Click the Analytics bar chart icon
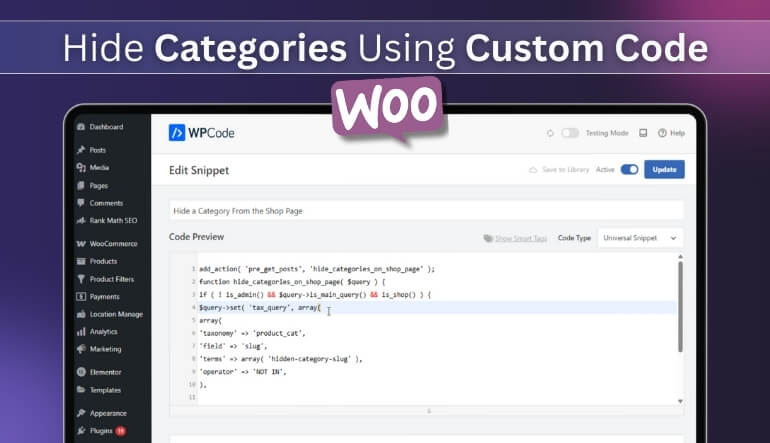Viewport: 770px width, 443px height. coord(81,332)
